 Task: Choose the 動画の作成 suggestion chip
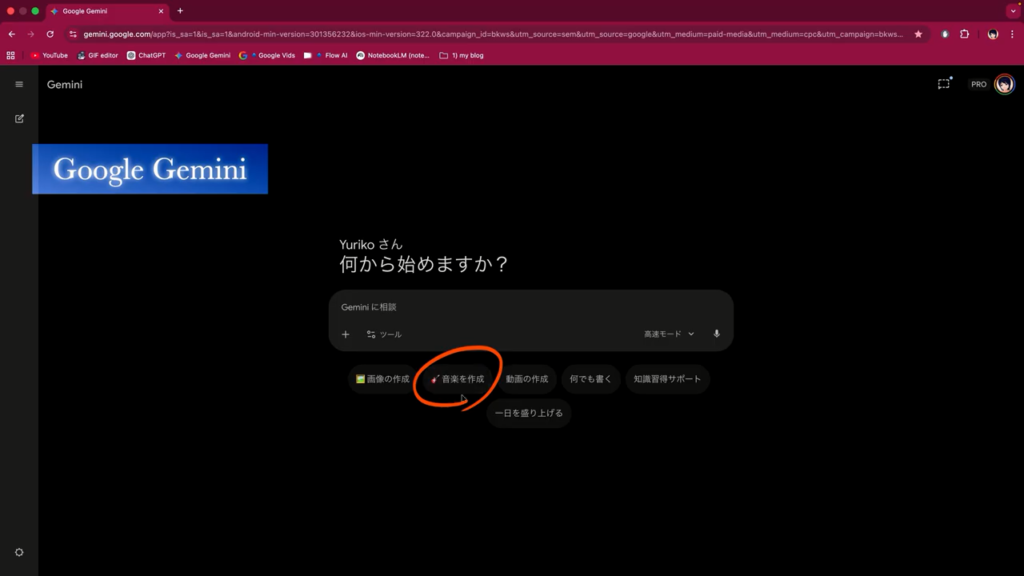[526, 380]
